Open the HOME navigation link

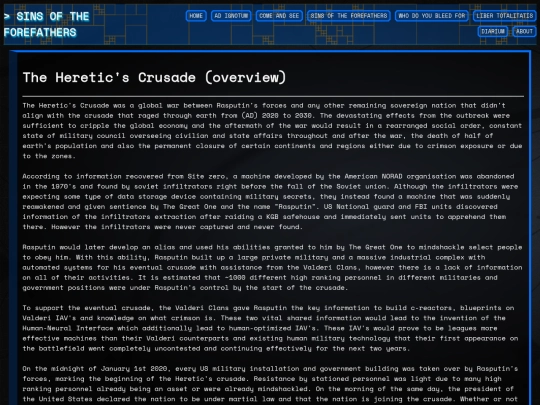[x=196, y=16]
